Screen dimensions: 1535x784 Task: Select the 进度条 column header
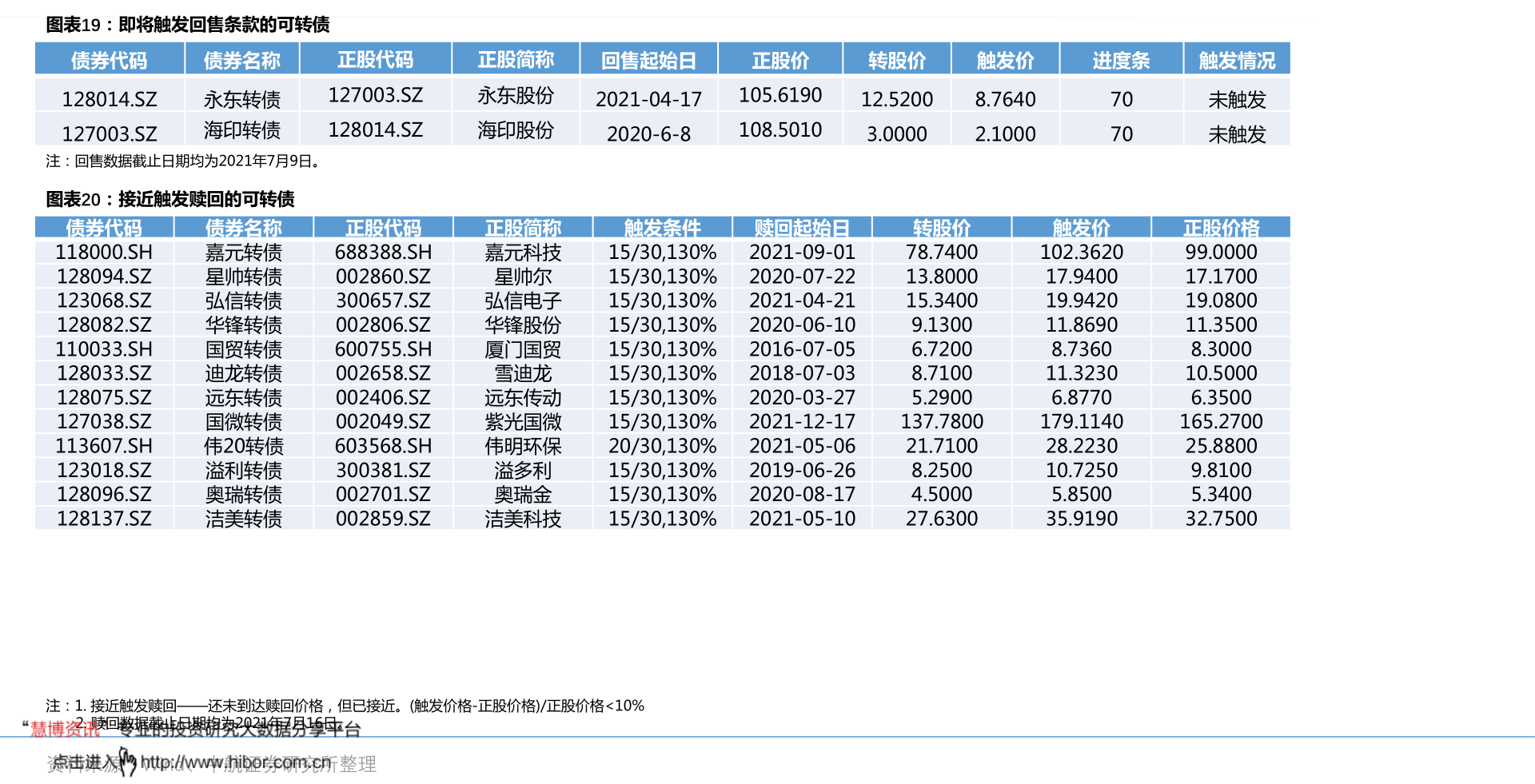pos(1121,61)
